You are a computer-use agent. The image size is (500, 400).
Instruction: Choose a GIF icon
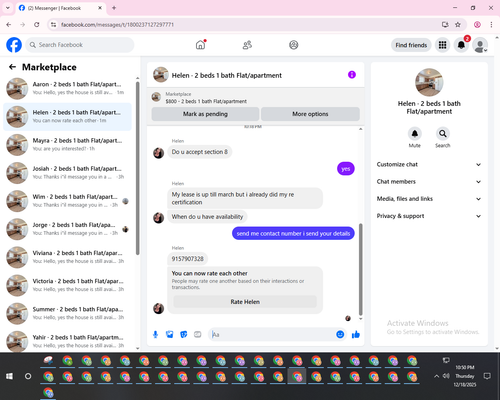coord(198,334)
